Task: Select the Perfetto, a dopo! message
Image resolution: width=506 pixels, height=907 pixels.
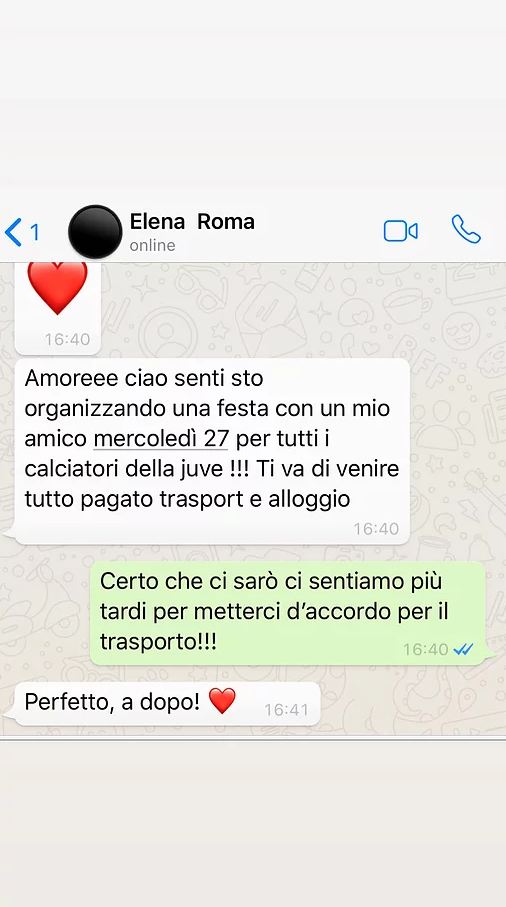Action: click(167, 703)
